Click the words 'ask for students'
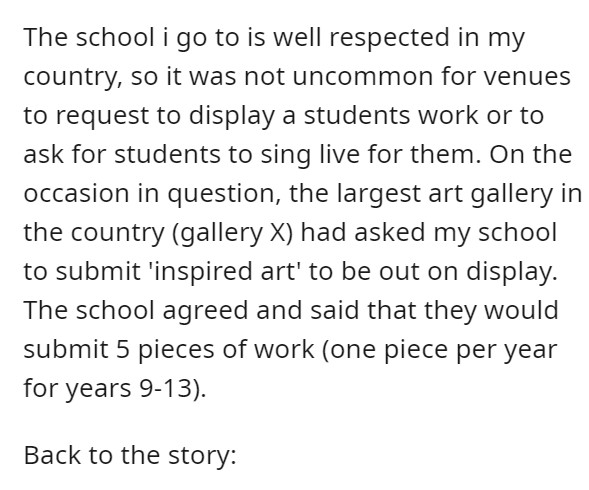This screenshot has width=589, height=490. 122,154
